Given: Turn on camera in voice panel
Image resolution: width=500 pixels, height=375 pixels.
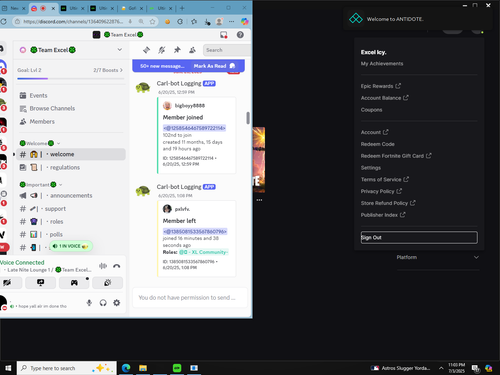Looking at the screenshot, I should [7, 283].
